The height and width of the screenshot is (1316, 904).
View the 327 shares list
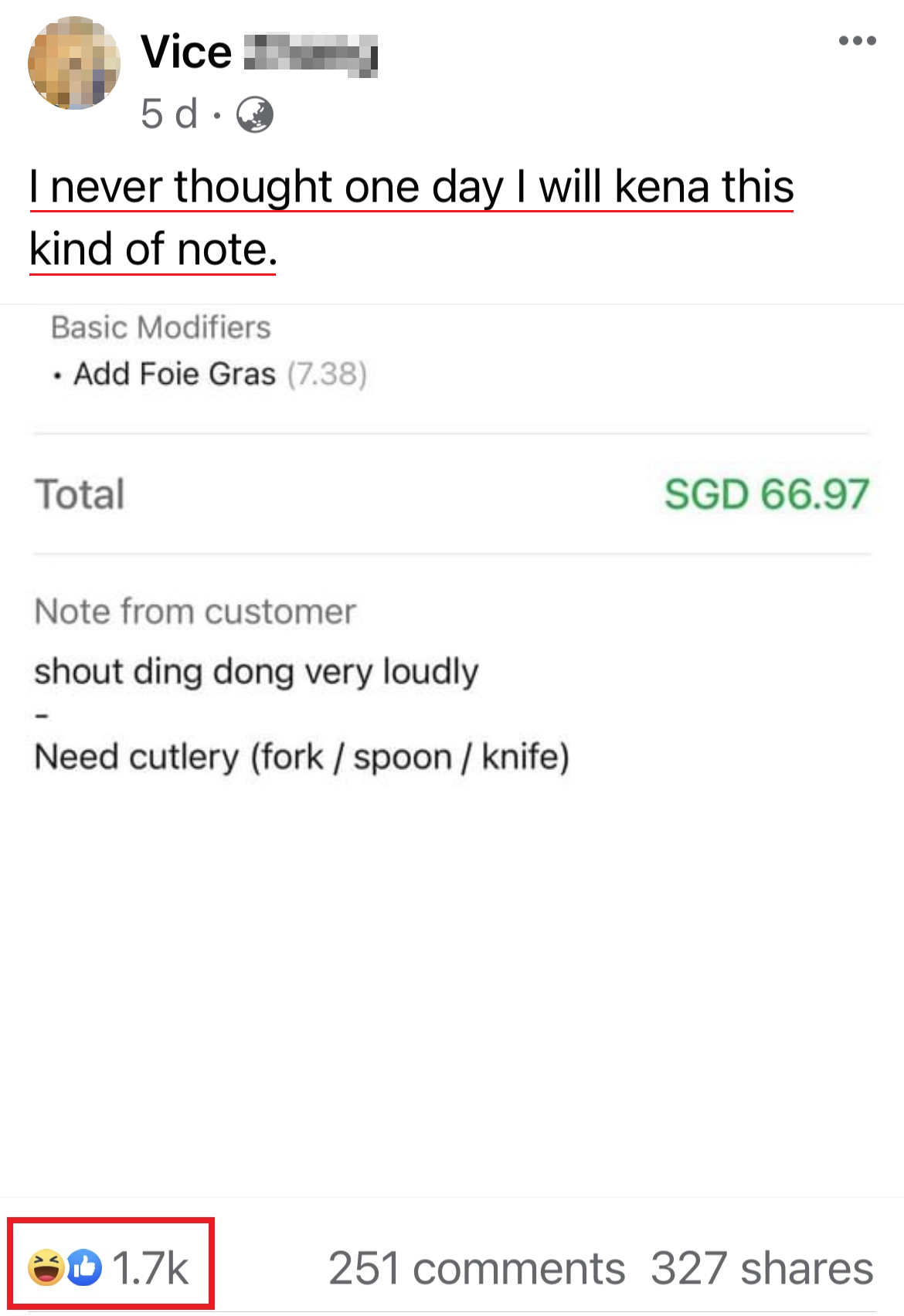click(762, 1268)
